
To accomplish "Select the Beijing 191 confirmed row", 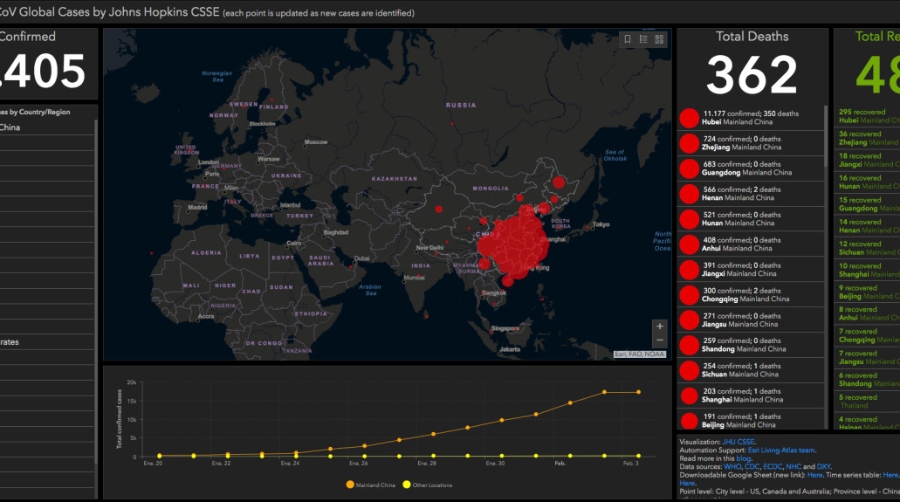I will click(751, 420).
